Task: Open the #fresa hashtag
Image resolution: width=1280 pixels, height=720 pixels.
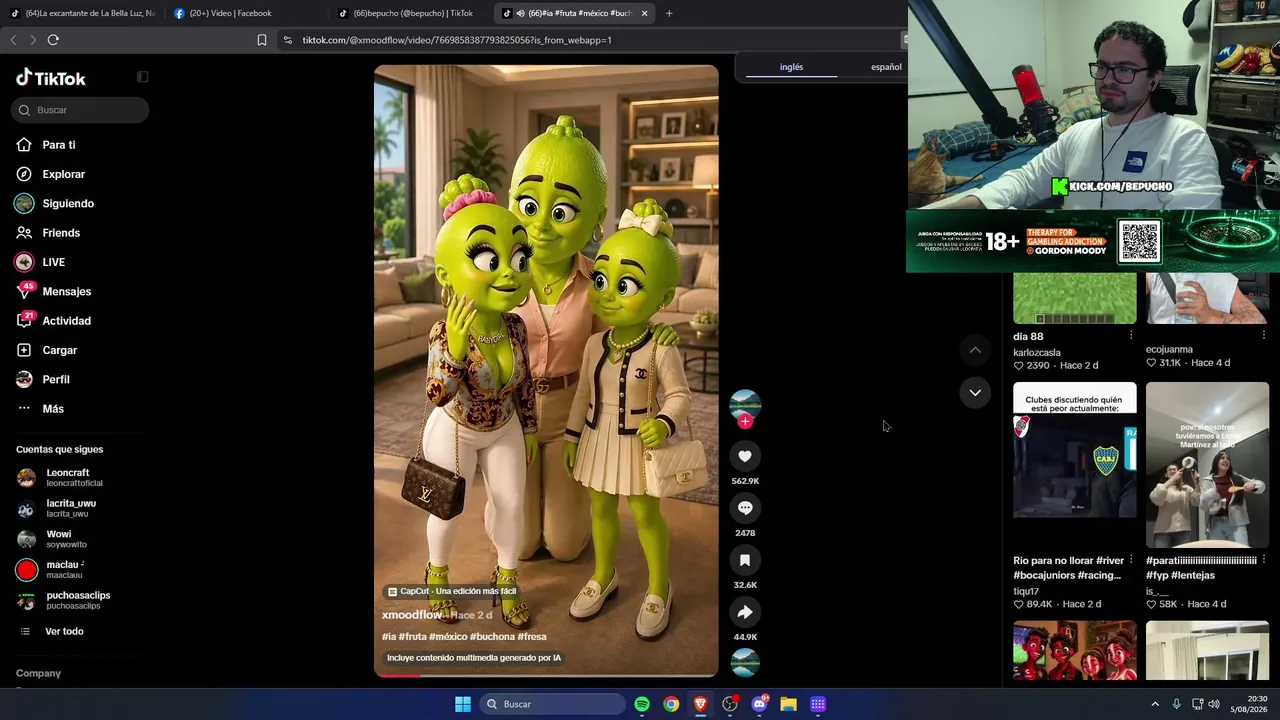Action: tap(532, 637)
